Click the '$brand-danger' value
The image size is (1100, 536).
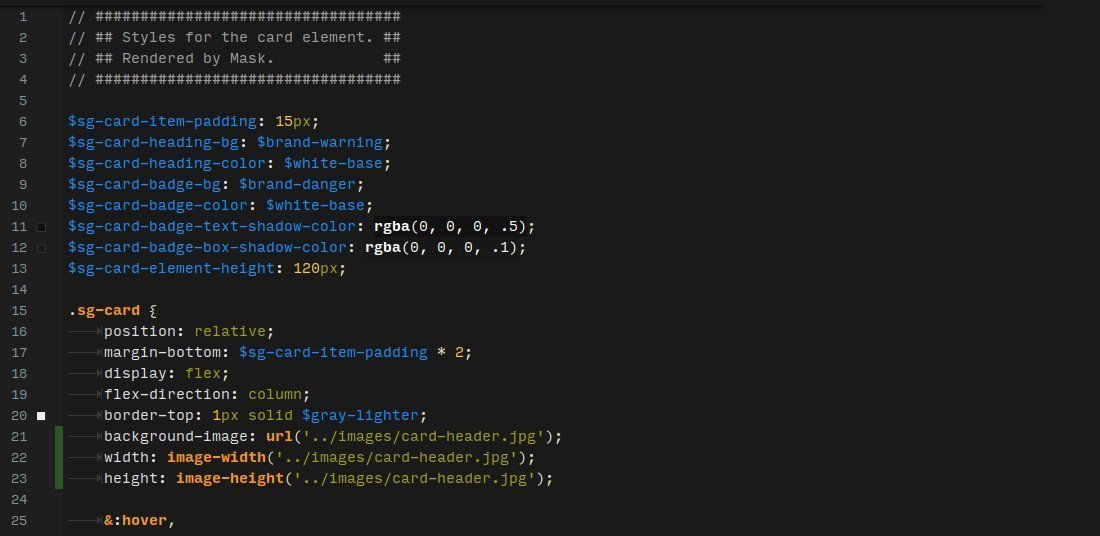pyautogui.click(x=297, y=185)
